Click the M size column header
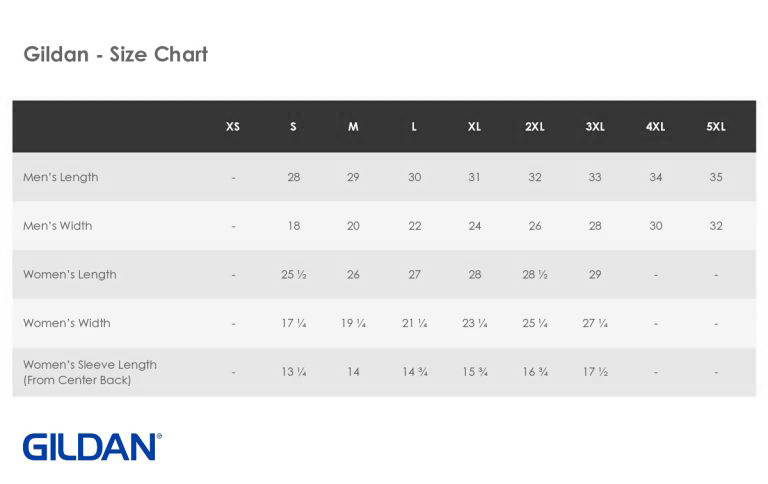This screenshot has width=768, height=484. (x=353, y=127)
